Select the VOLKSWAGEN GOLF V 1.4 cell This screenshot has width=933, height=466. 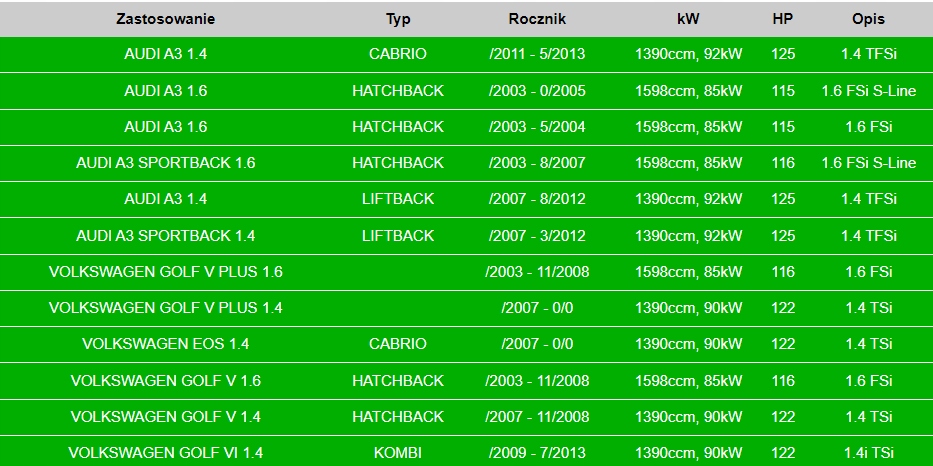[x=165, y=417]
